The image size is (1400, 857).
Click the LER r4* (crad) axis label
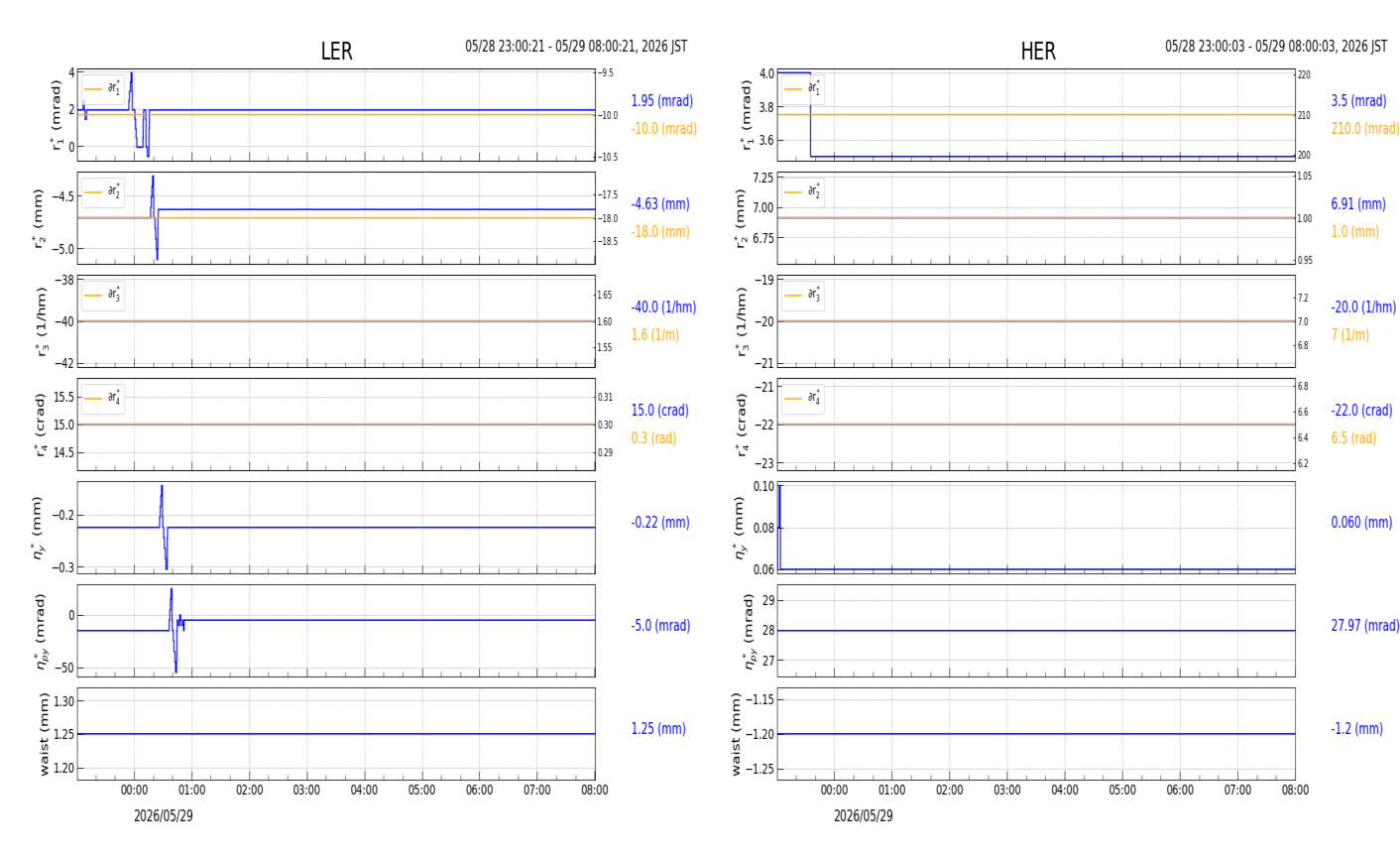tap(40, 425)
